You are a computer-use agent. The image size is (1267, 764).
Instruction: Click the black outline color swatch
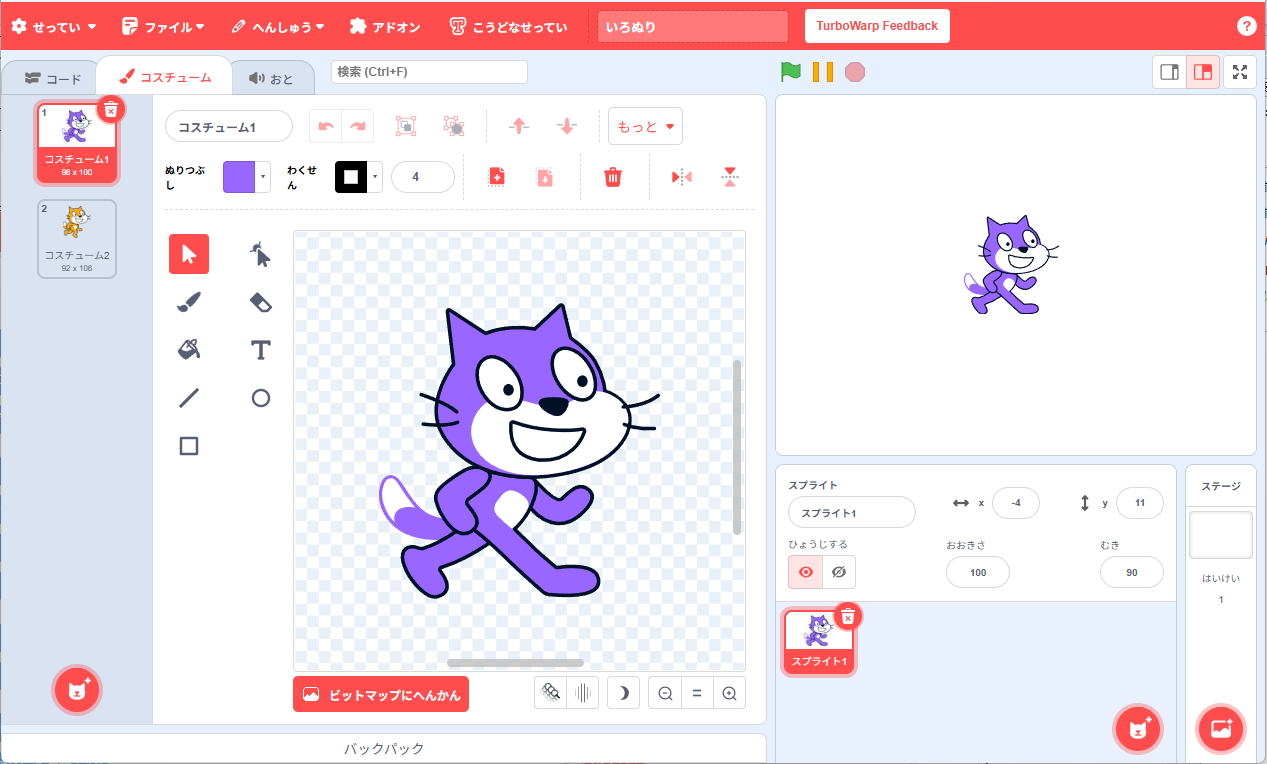351,177
